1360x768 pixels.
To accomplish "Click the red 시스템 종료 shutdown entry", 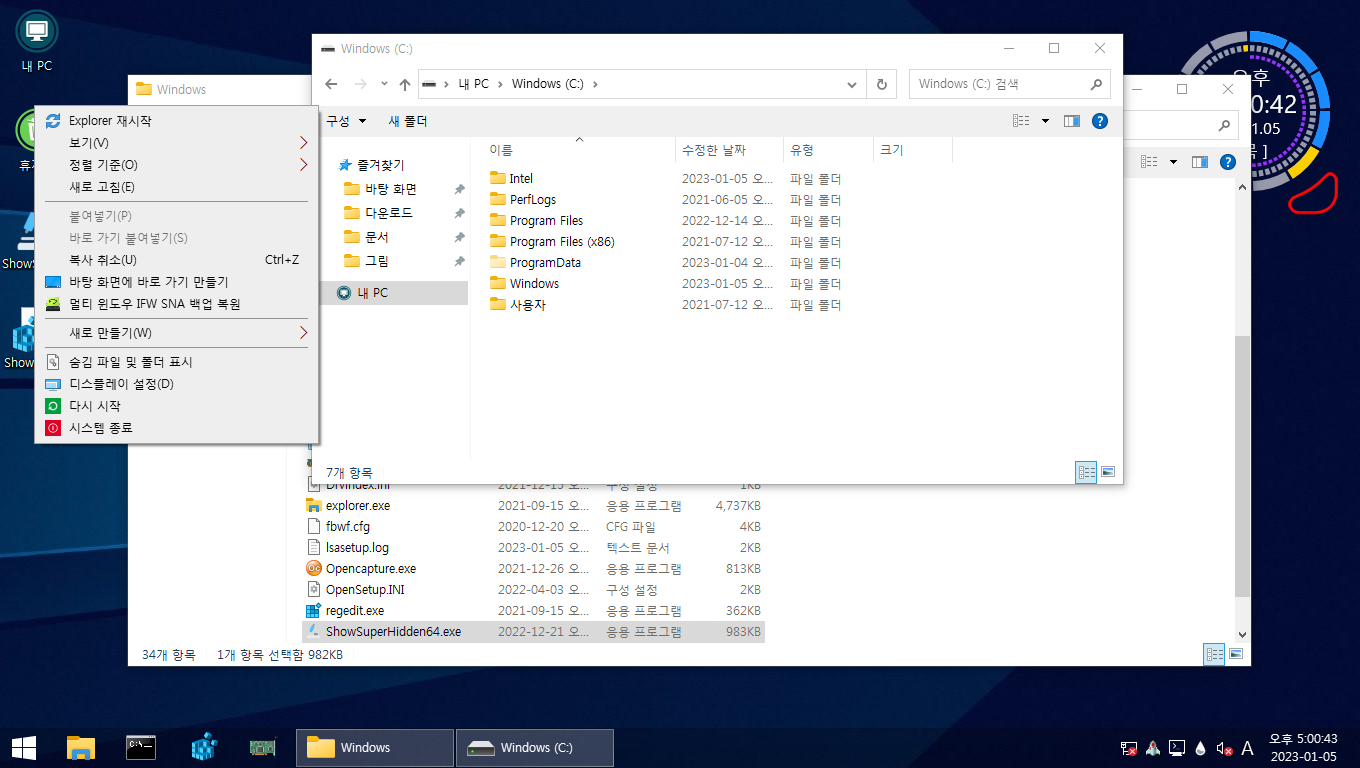I will [x=176, y=428].
